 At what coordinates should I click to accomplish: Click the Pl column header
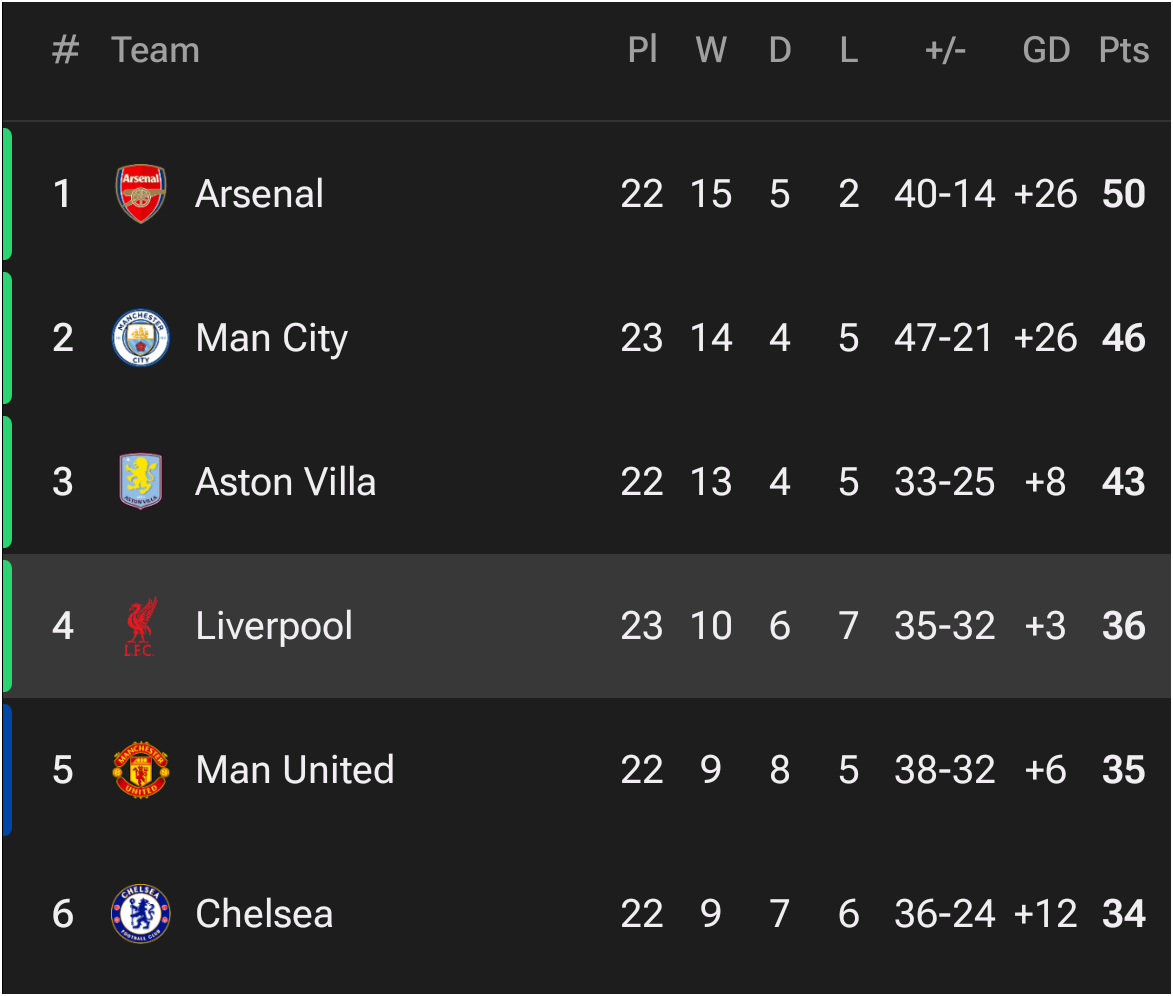[x=642, y=50]
